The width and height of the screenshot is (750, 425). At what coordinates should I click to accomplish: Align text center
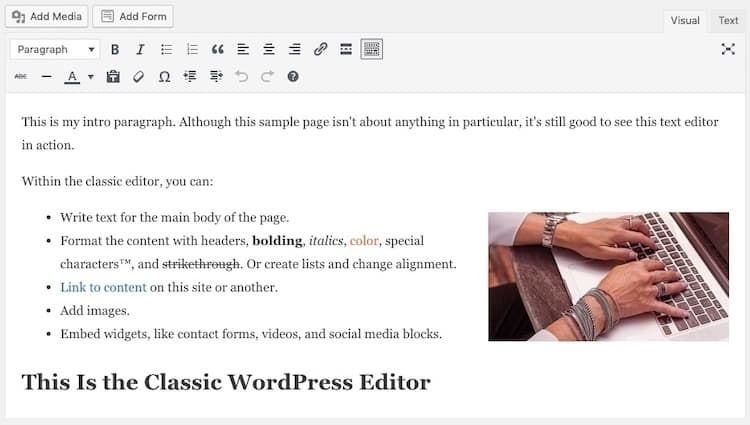(x=269, y=49)
